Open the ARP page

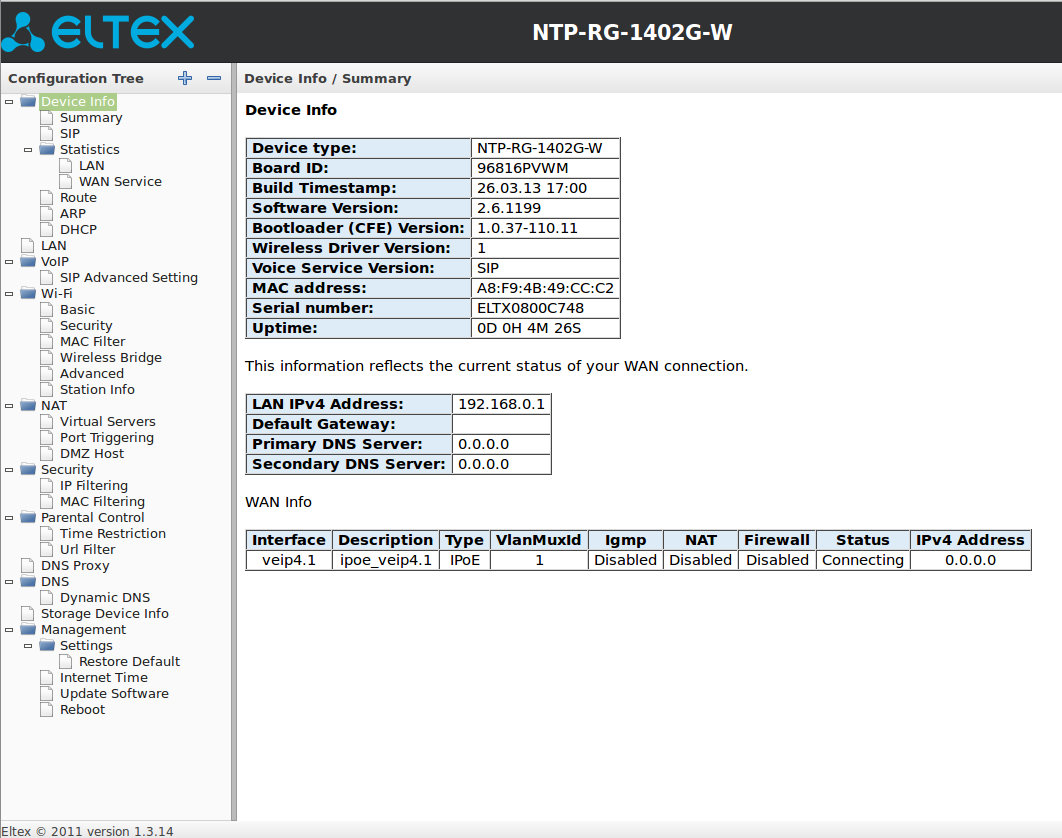(72, 213)
